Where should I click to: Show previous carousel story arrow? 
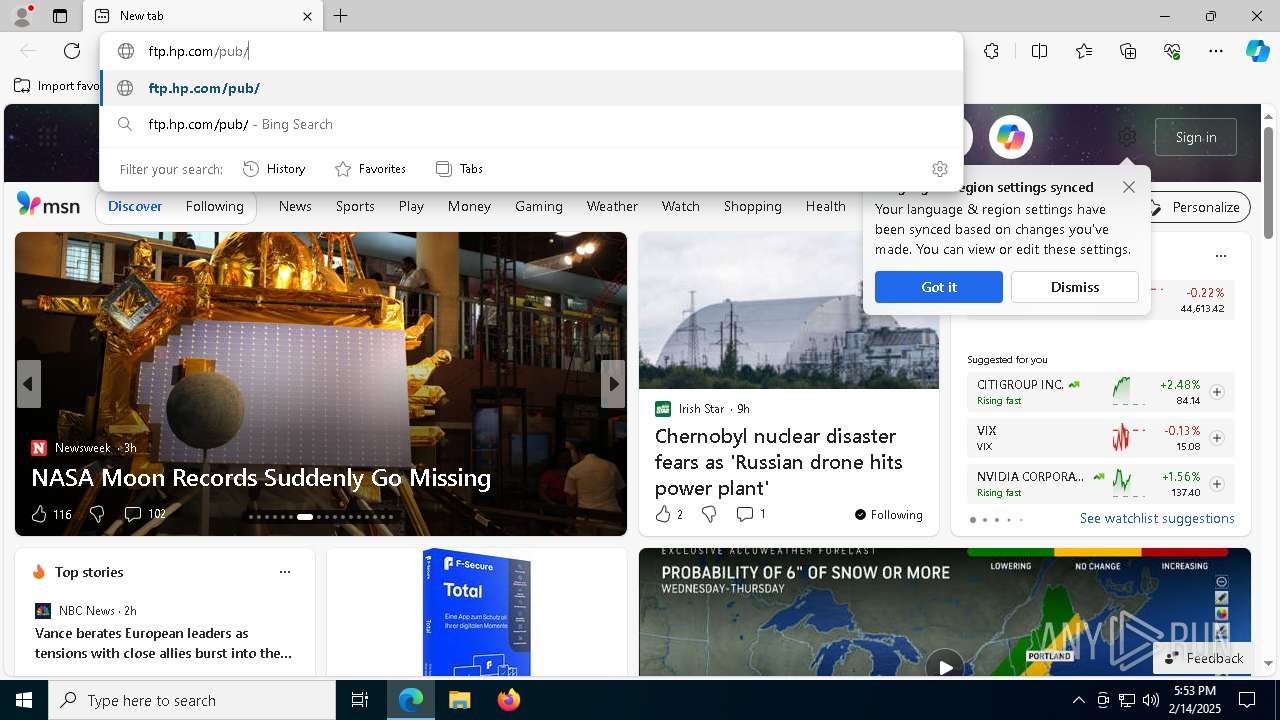[28, 384]
